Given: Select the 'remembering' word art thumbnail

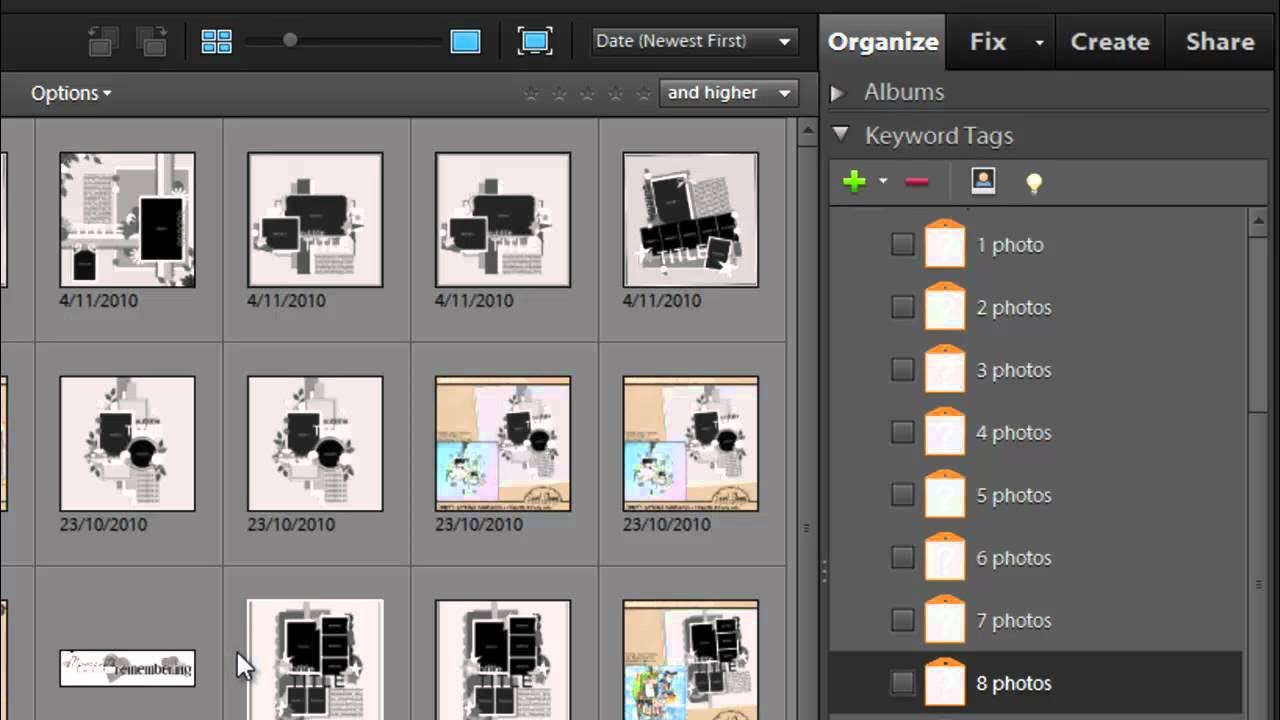Looking at the screenshot, I should (x=127, y=668).
